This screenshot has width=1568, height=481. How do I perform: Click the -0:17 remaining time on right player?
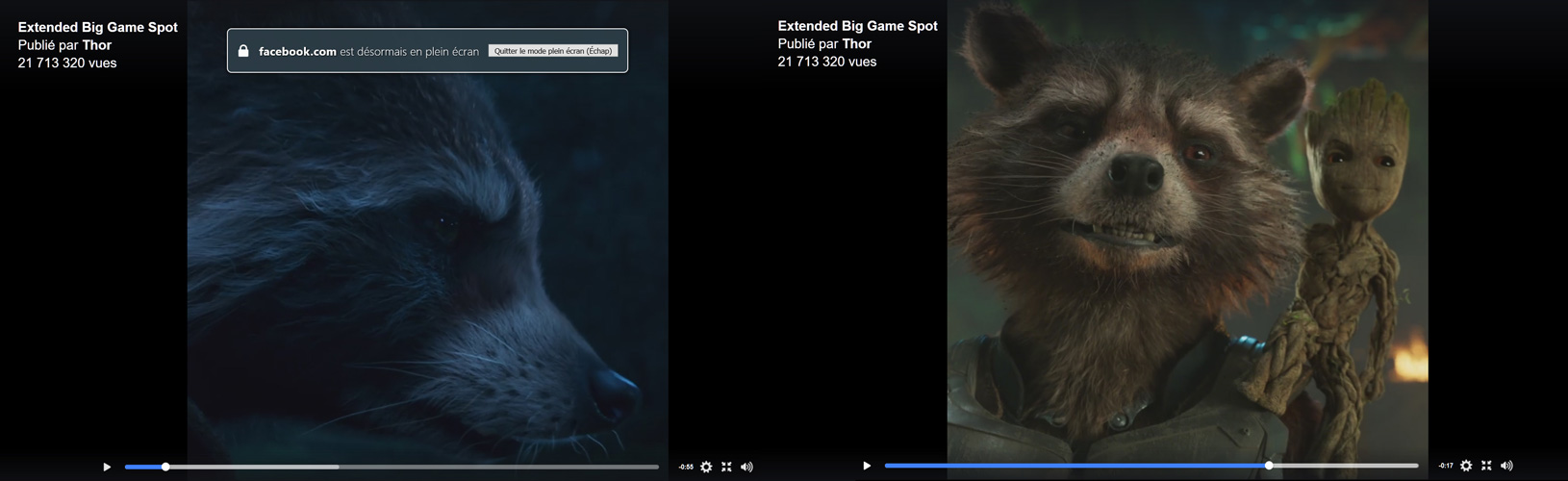pyautogui.click(x=1446, y=466)
